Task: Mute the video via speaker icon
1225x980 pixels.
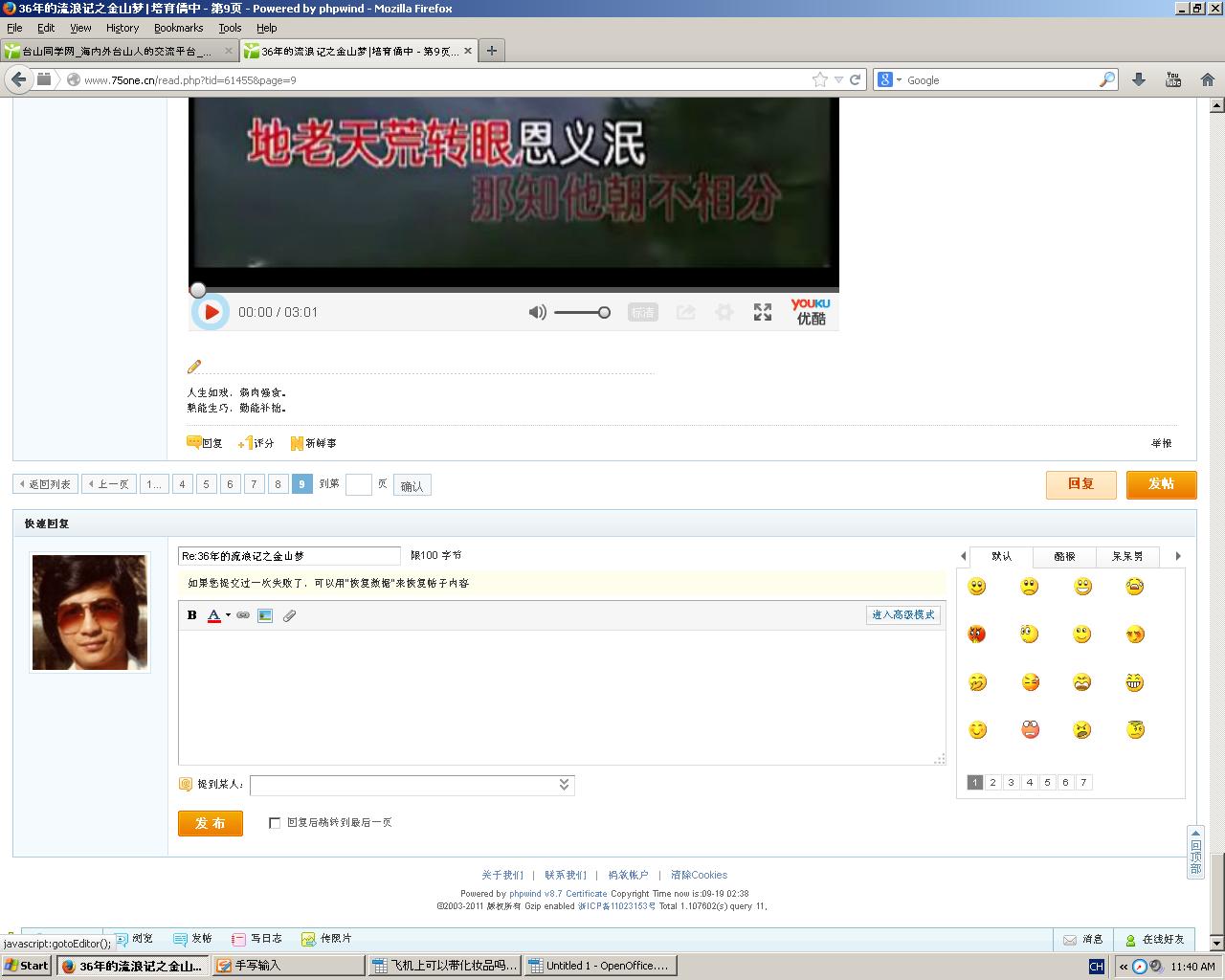Action: pos(538,312)
